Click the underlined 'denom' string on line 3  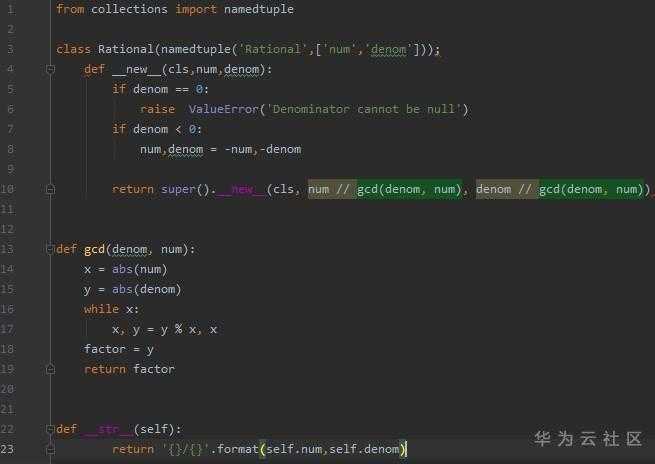coord(388,49)
